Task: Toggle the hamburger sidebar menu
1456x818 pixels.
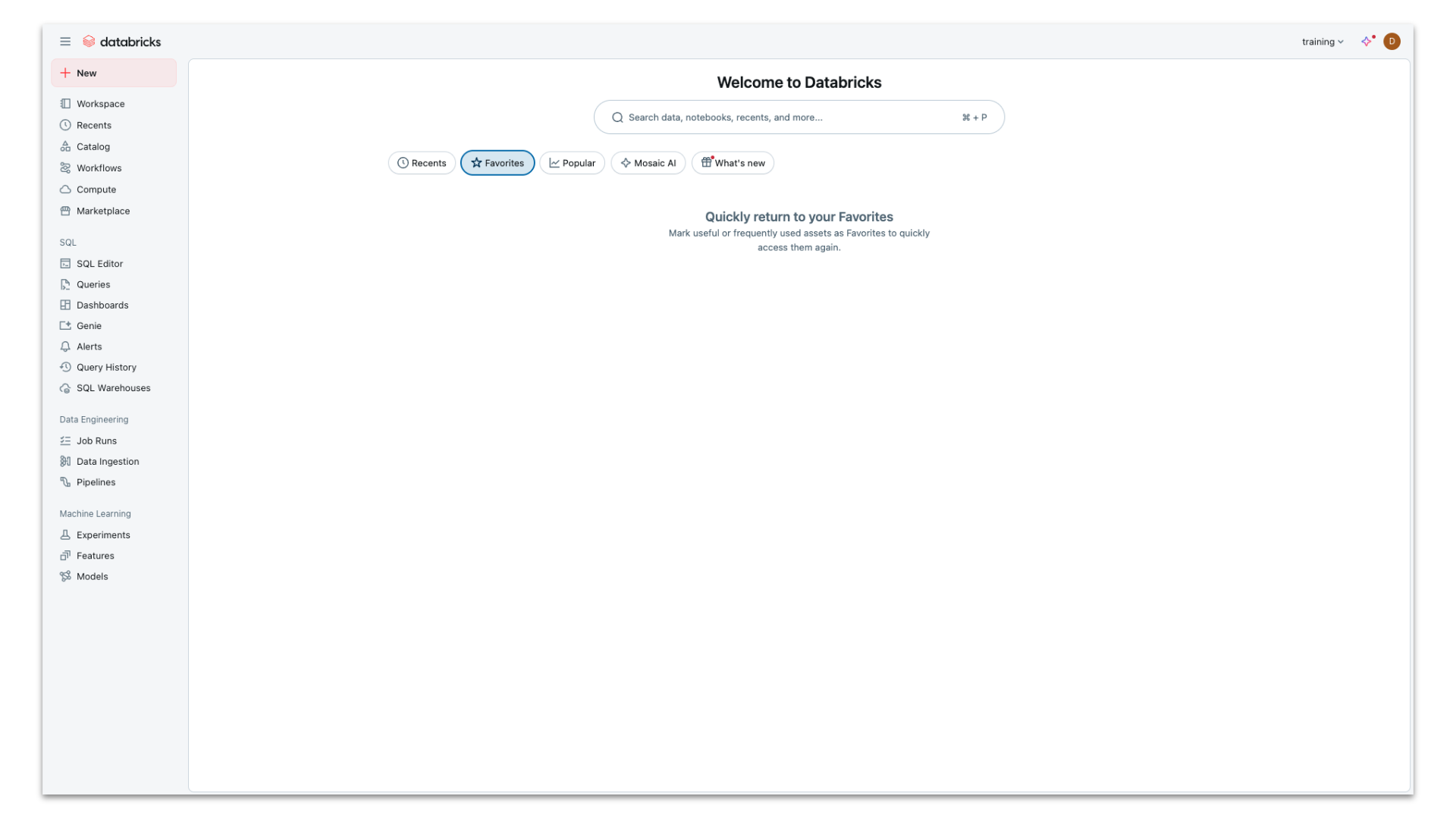Action: [x=65, y=42]
